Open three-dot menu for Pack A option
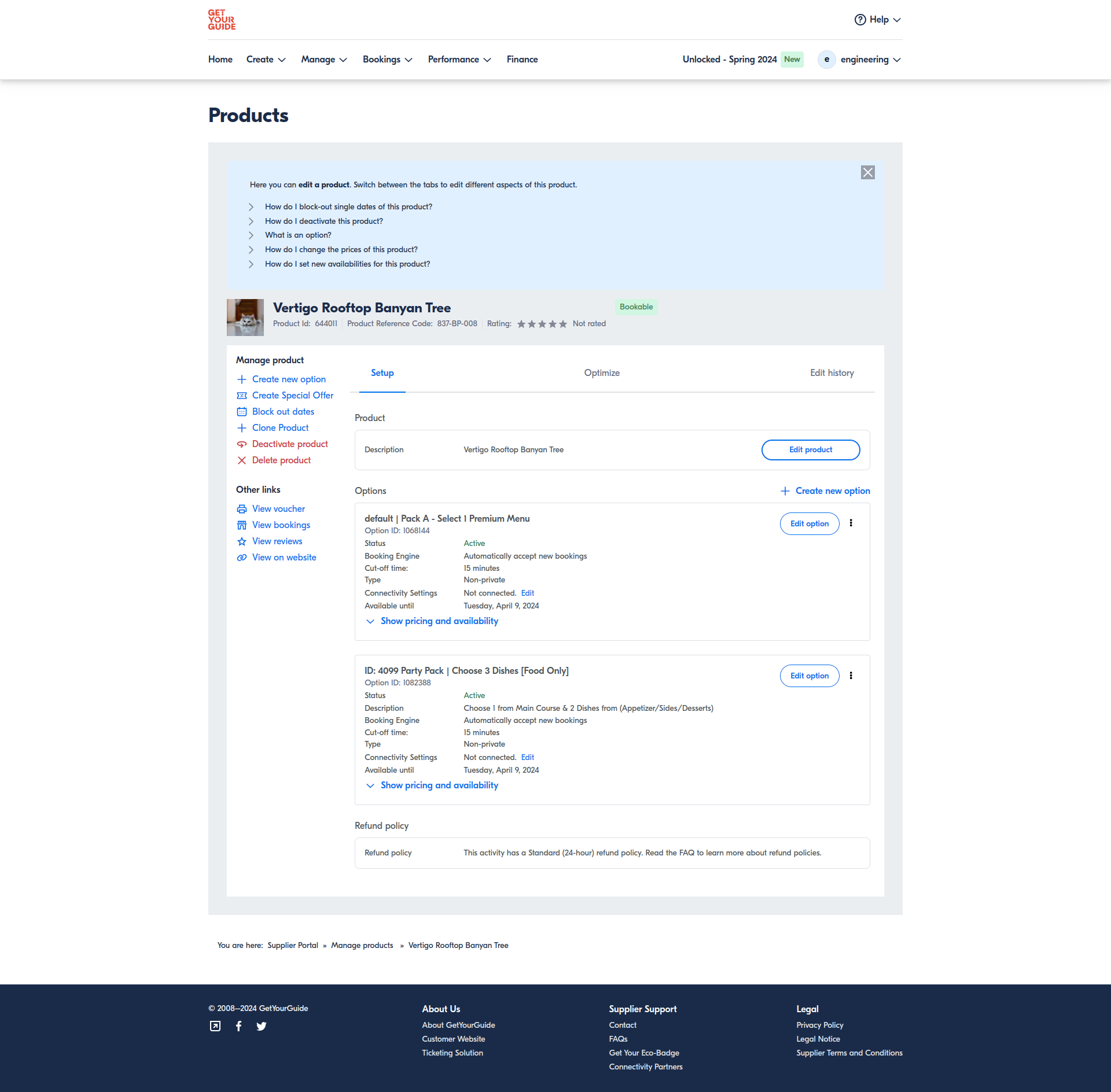The width and height of the screenshot is (1111, 1092). pyautogui.click(x=851, y=523)
